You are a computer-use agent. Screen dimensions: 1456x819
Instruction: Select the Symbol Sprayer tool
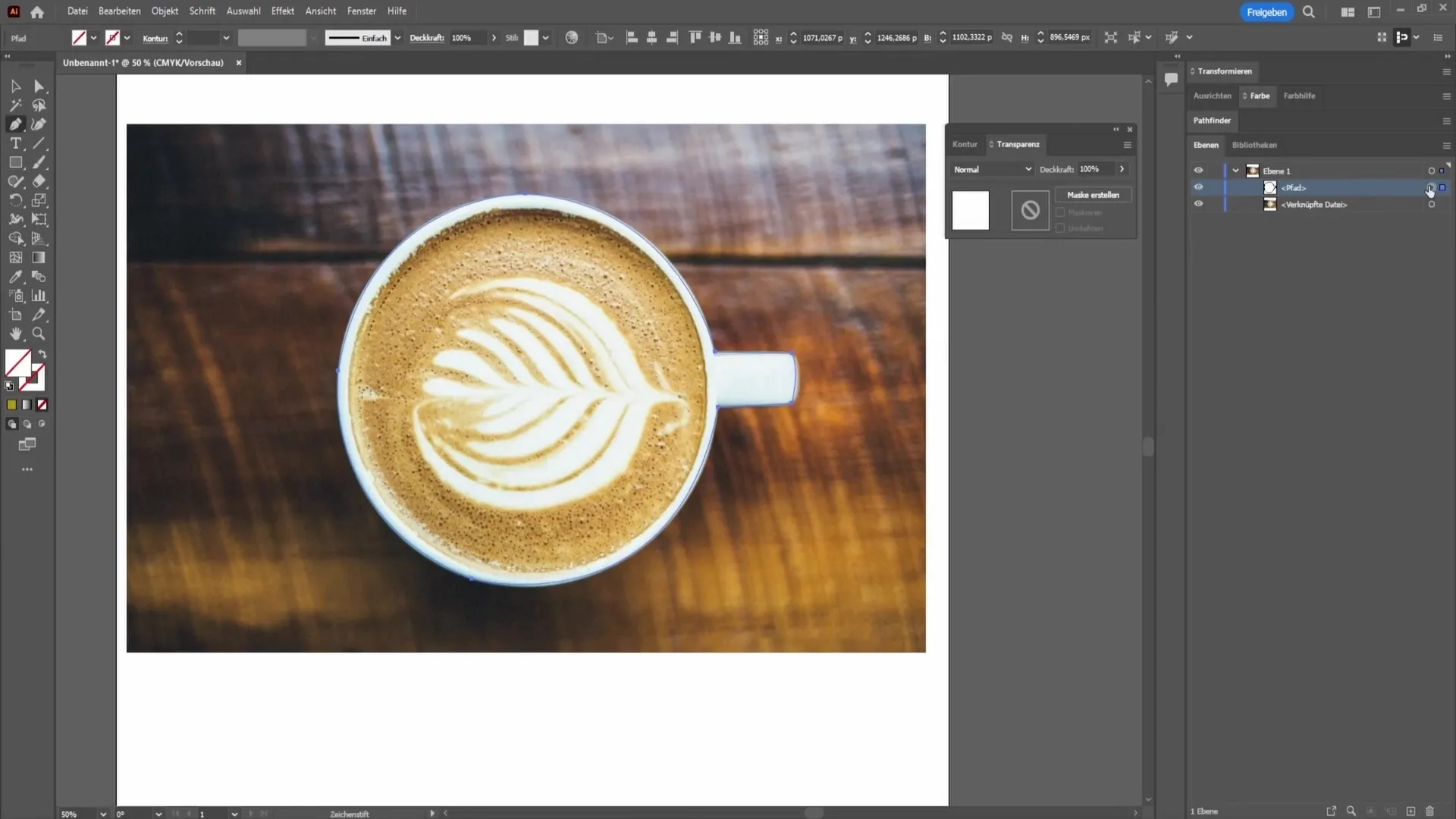click(x=15, y=296)
